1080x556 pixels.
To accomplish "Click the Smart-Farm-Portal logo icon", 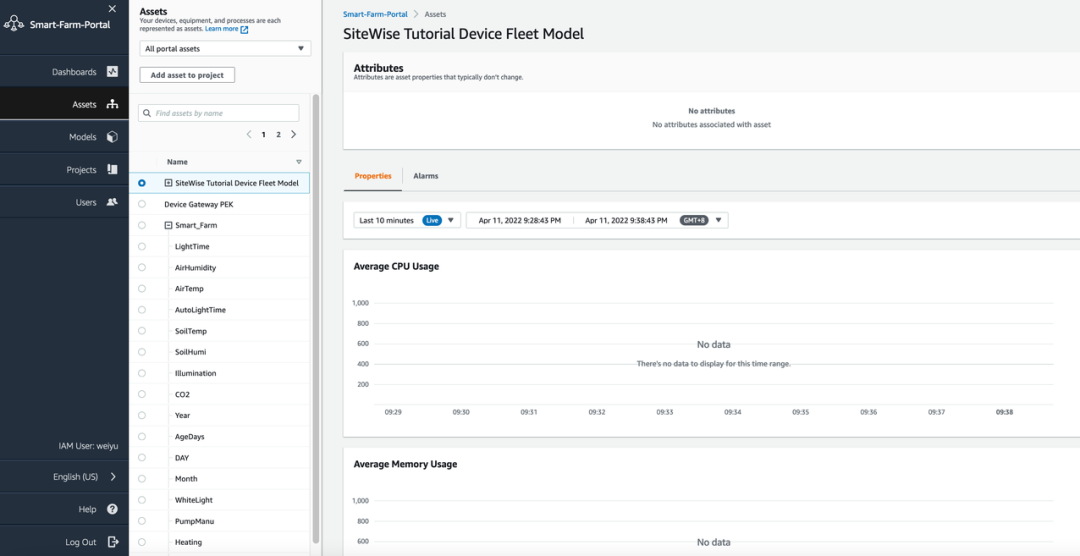I will coord(14,24).
